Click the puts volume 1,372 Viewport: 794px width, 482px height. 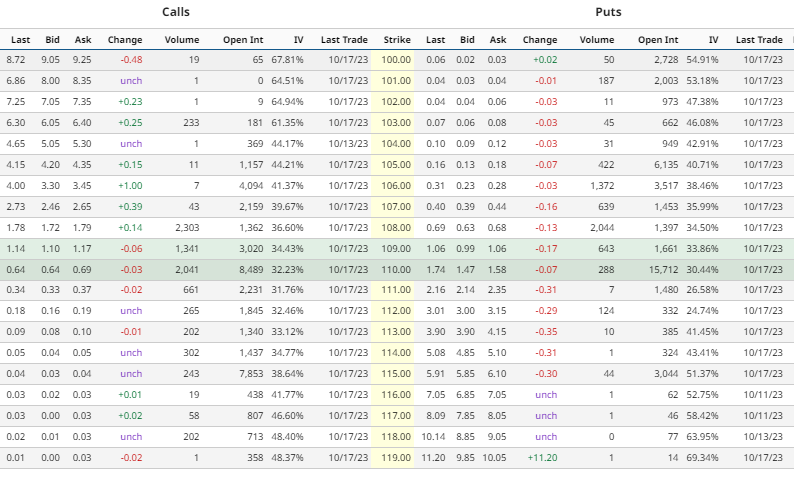tap(602, 186)
